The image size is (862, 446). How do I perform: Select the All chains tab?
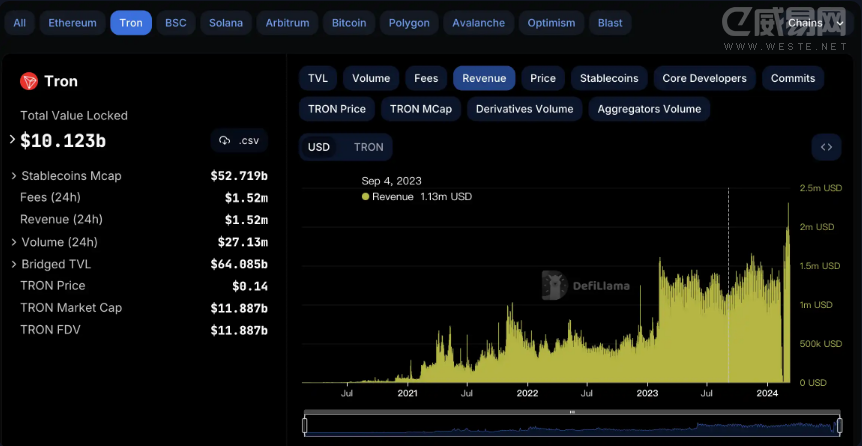(20, 23)
